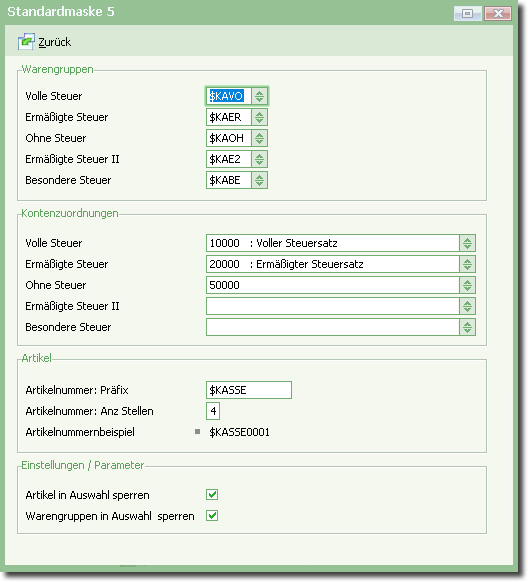
Task: Click the Artikelnummer Präfix $KASSE field
Action: 249,390
